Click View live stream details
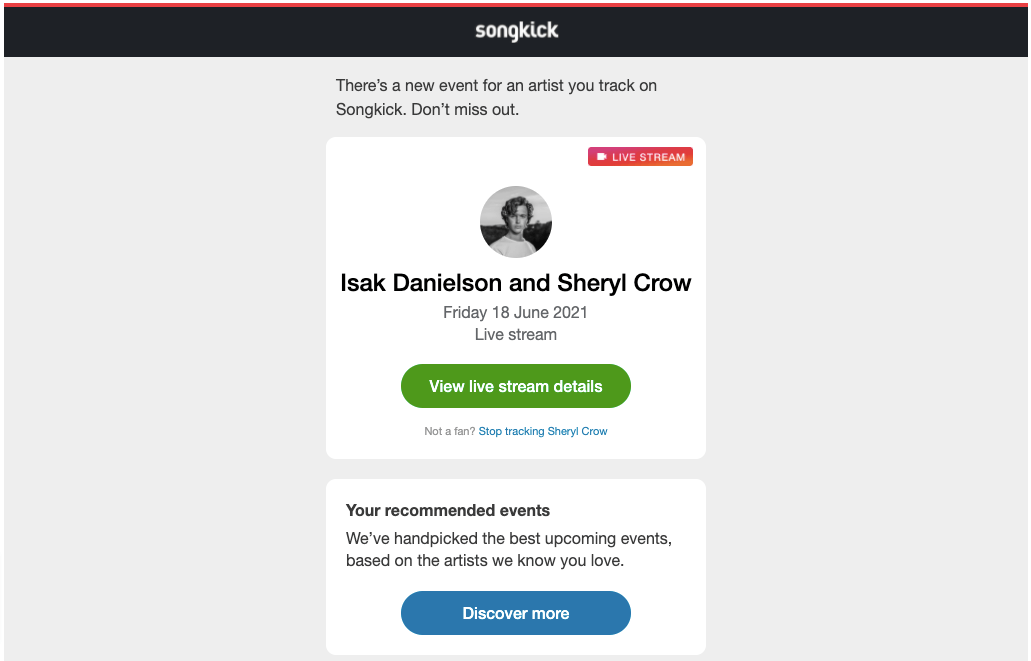This screenshot has width=1031, height=661. coord(515,386)
